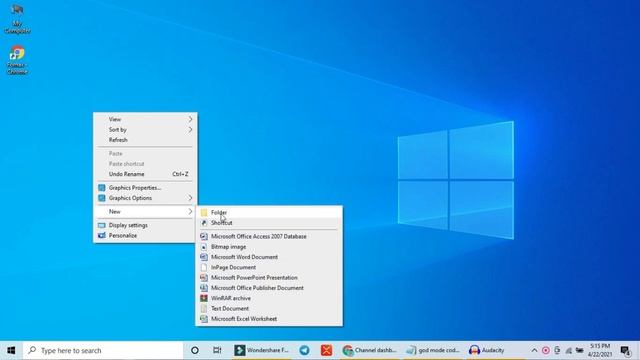This screenshot has width=640, height=360.
Task: Click the microphone tray icon
Action: click(x=557, y=350)
